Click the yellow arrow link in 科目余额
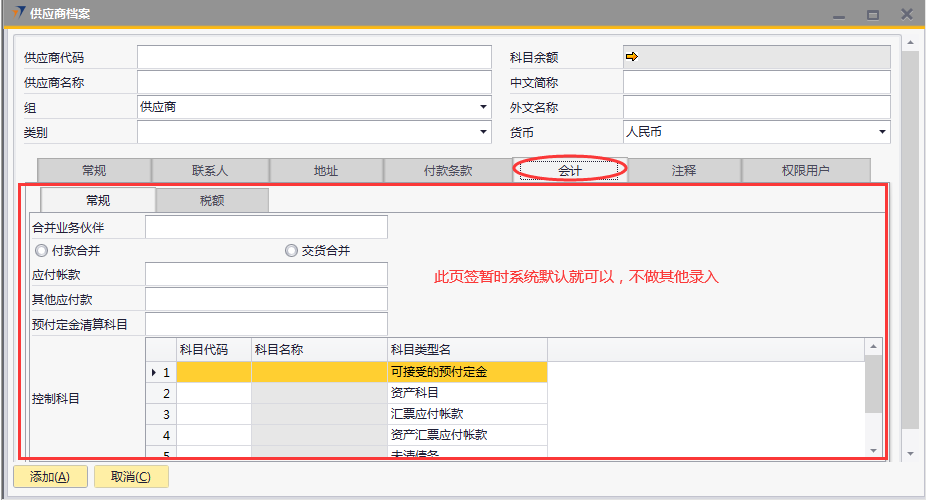Viewport: 926px width, 500px height. click(x=631, y=57)
